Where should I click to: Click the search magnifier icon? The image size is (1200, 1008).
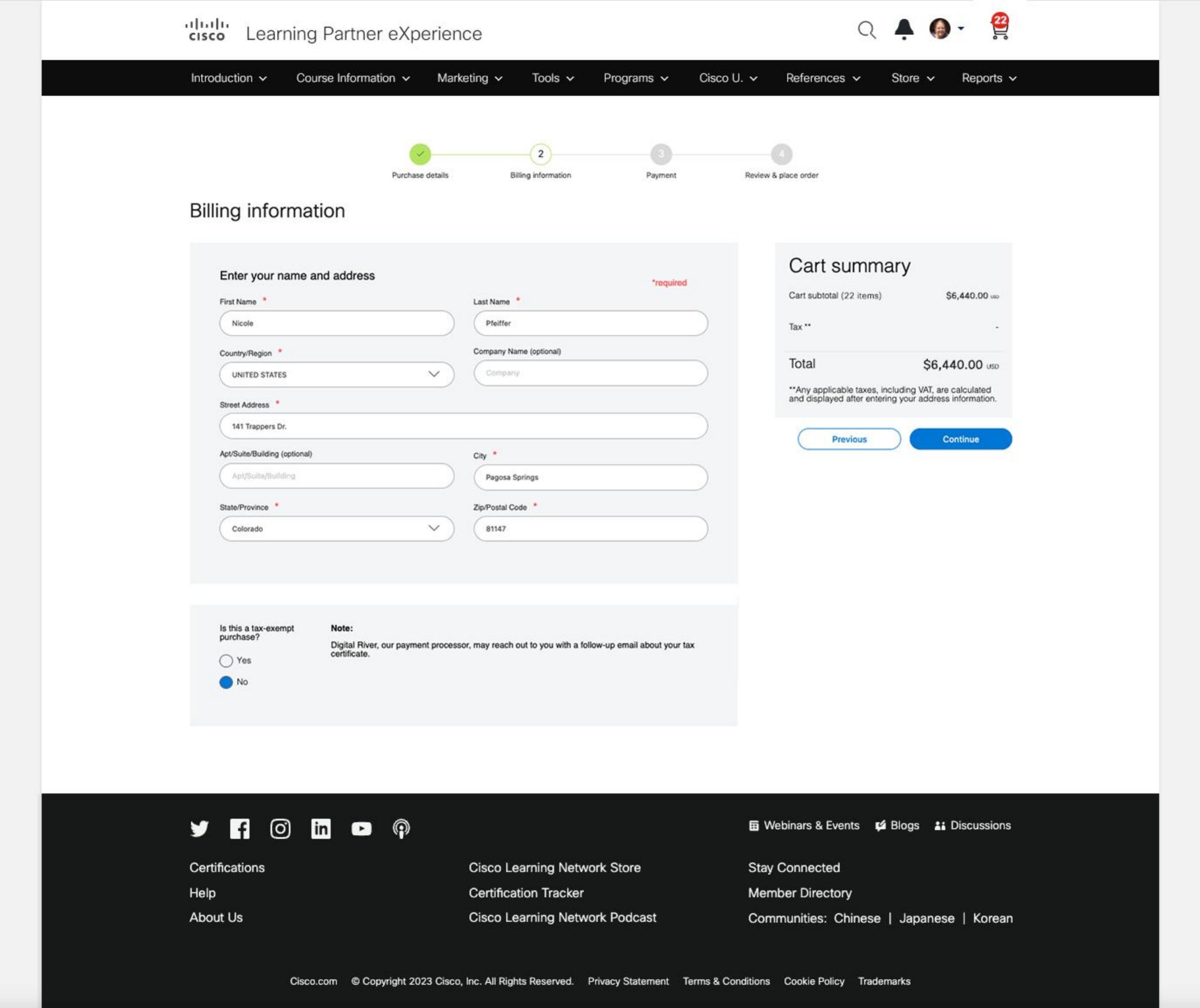(866, 29)
